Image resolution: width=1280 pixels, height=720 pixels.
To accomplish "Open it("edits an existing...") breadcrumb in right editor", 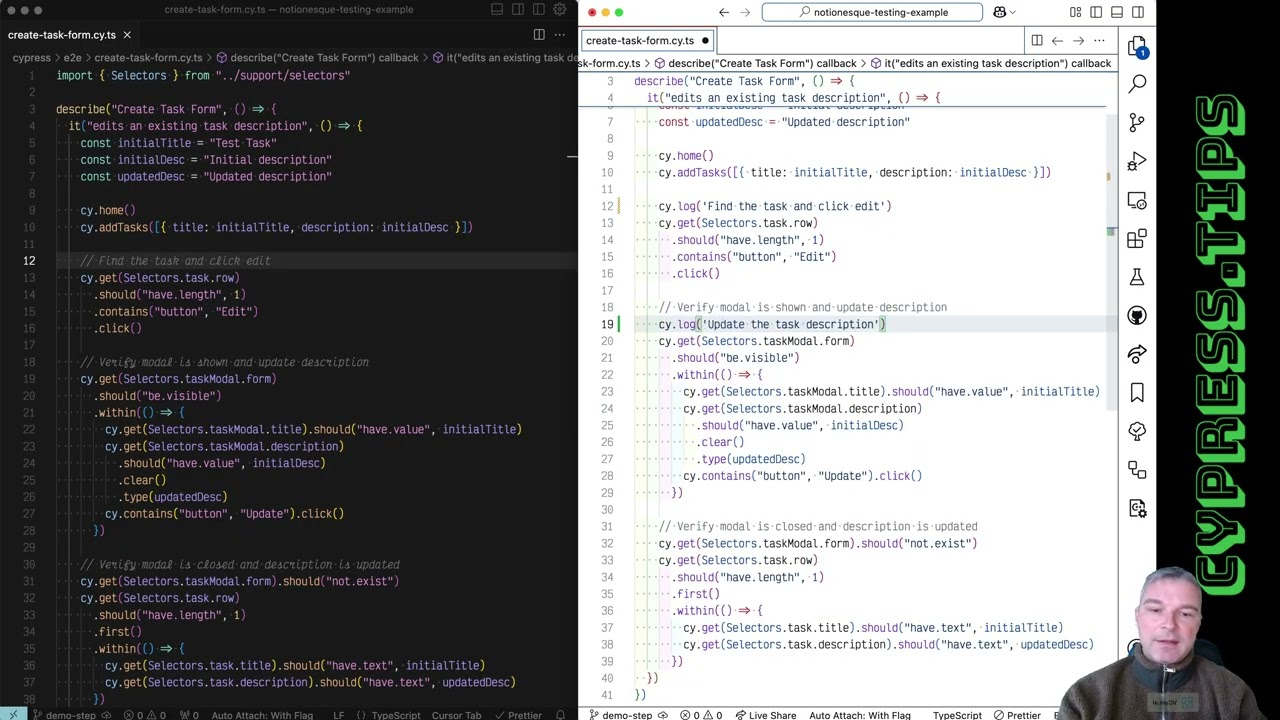I will click(989, 63).
